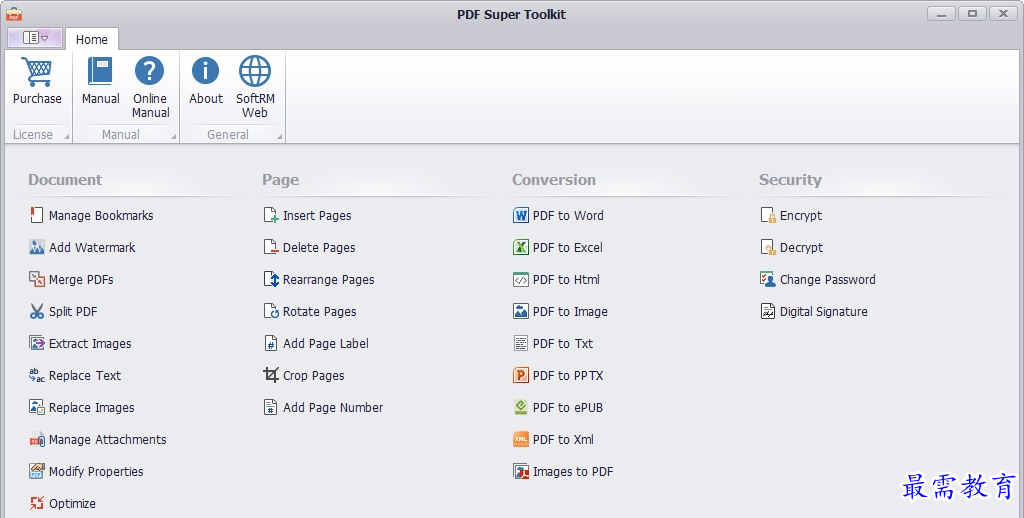Open the Manage Attachments text link
Image resolution: width=1024 pixels, height=518 pixels.
coord(108,440)
